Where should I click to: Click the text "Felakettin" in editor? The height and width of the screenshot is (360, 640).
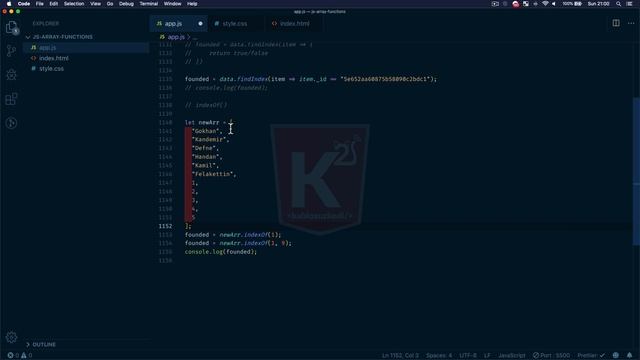click(213, 174)
